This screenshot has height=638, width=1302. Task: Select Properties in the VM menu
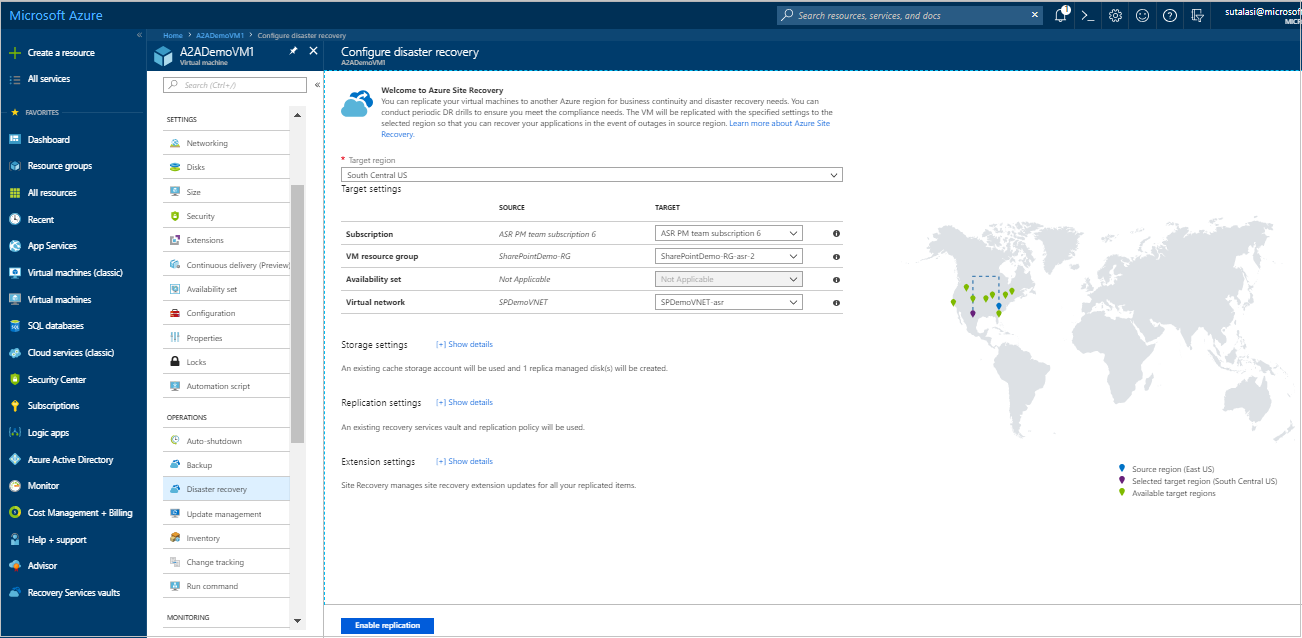click(x=226, y=338)
